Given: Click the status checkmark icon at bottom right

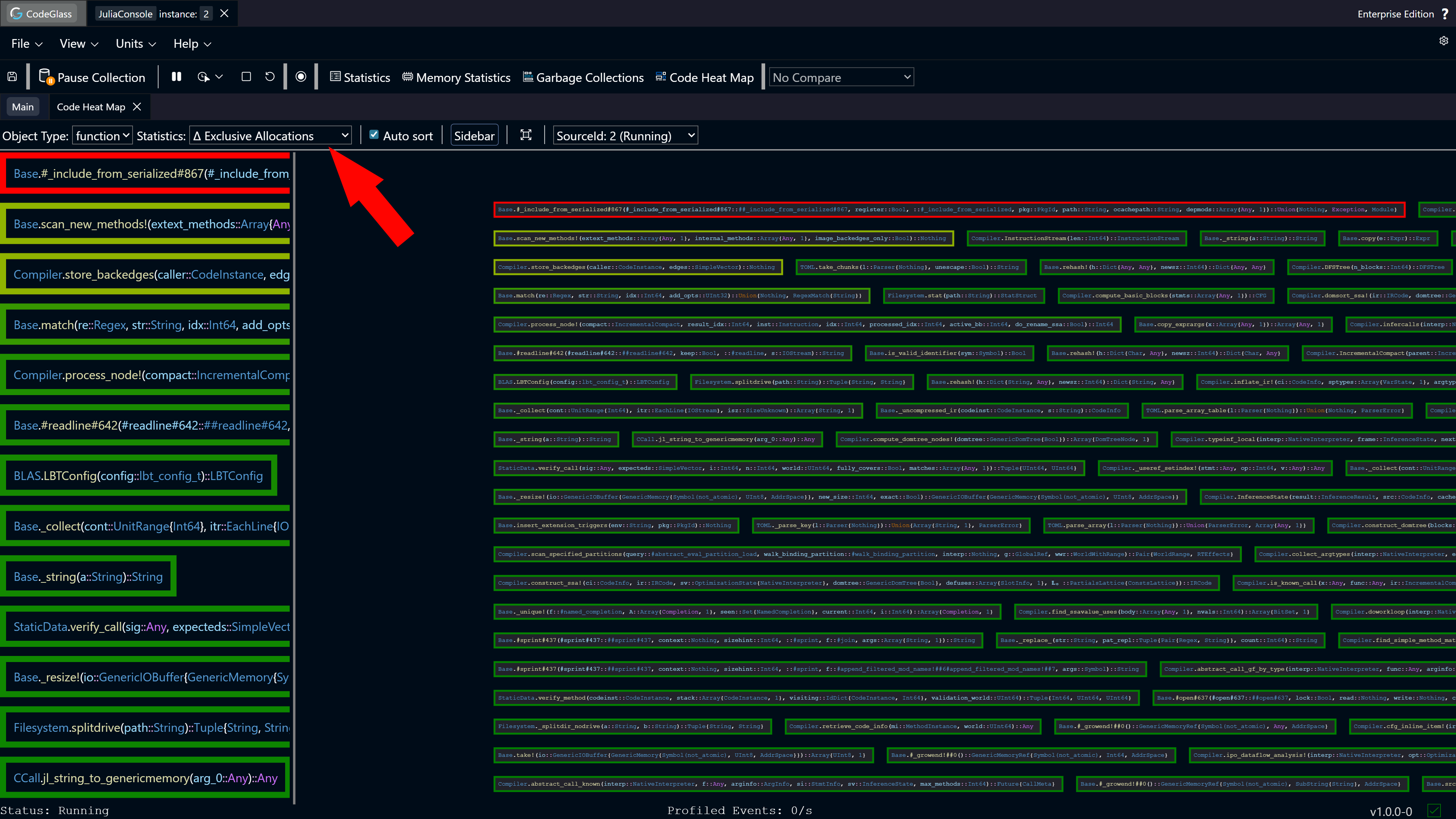Looking at the screenshot, I should point(1434,811).
